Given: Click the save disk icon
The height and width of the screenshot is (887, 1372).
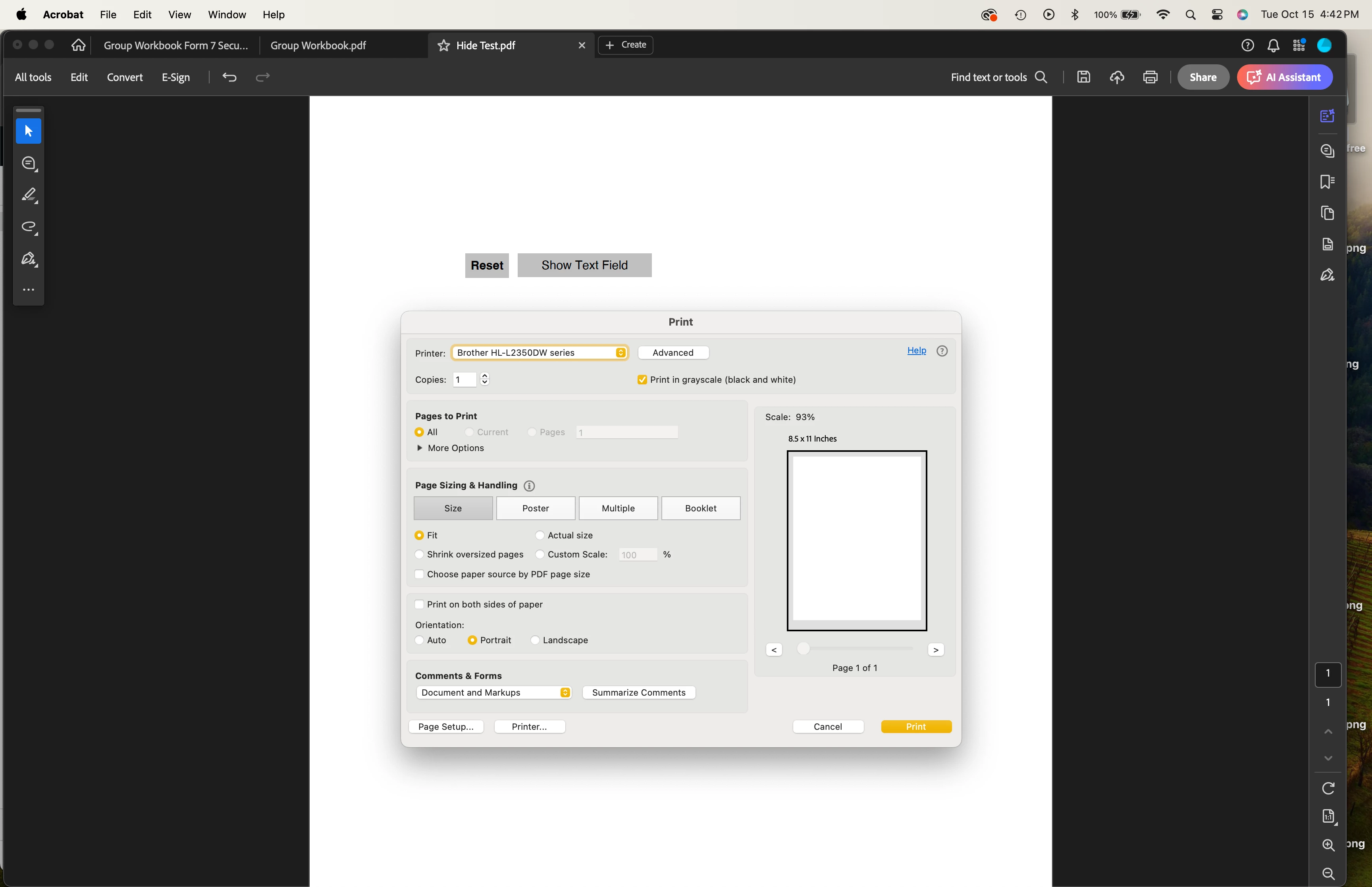Looking at the screenshot, I should point(1083,77).
